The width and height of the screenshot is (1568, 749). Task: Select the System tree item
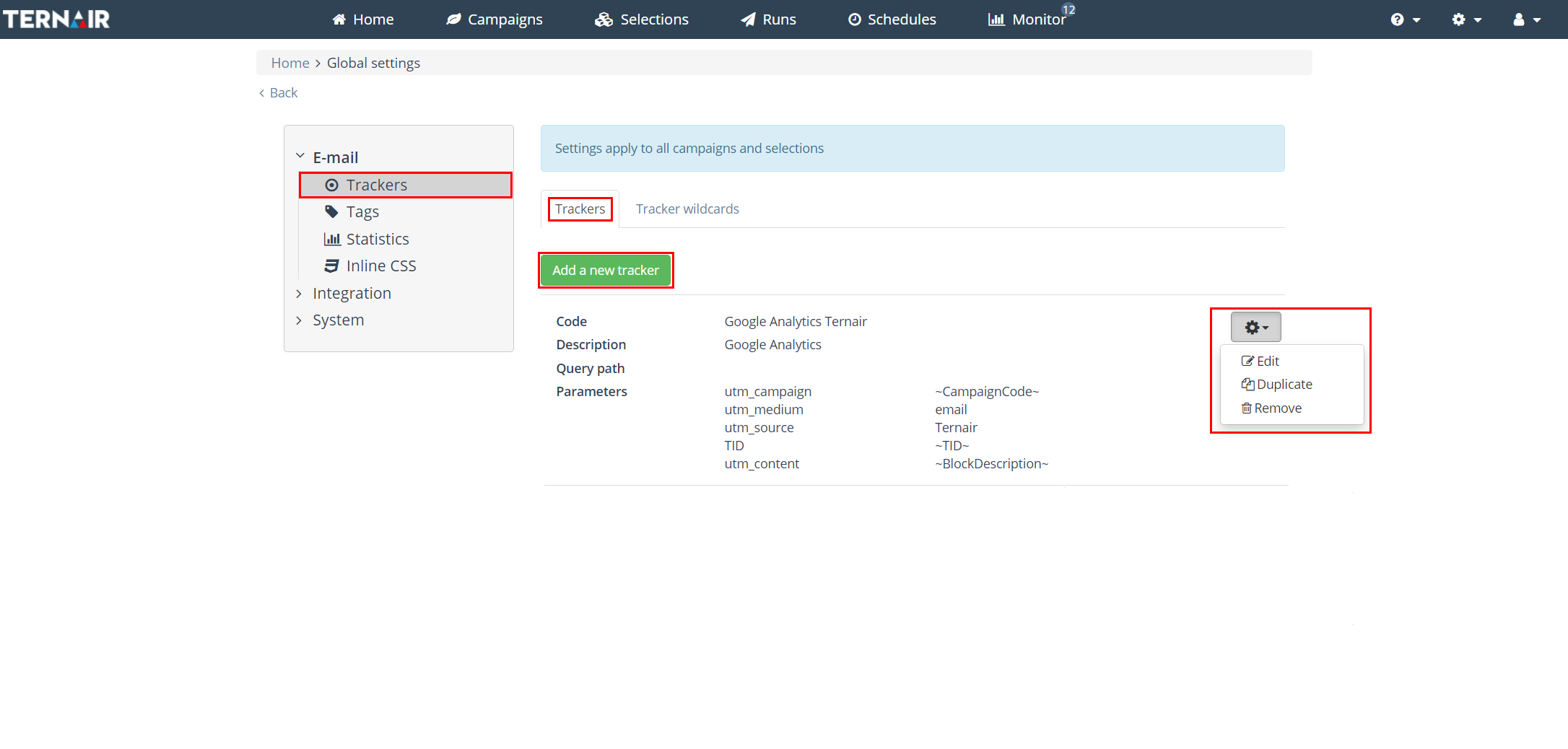click(338, 320)
